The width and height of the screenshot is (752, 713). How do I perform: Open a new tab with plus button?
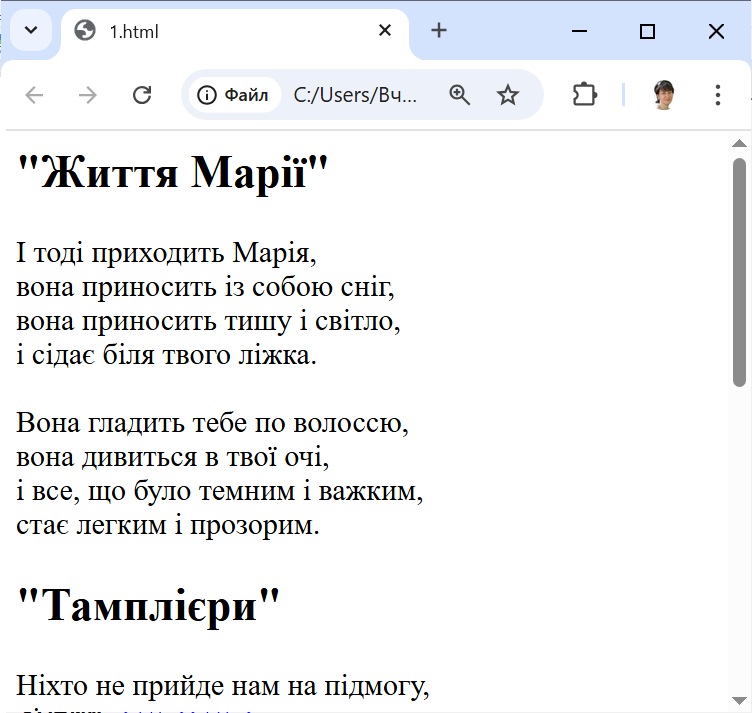439,31
